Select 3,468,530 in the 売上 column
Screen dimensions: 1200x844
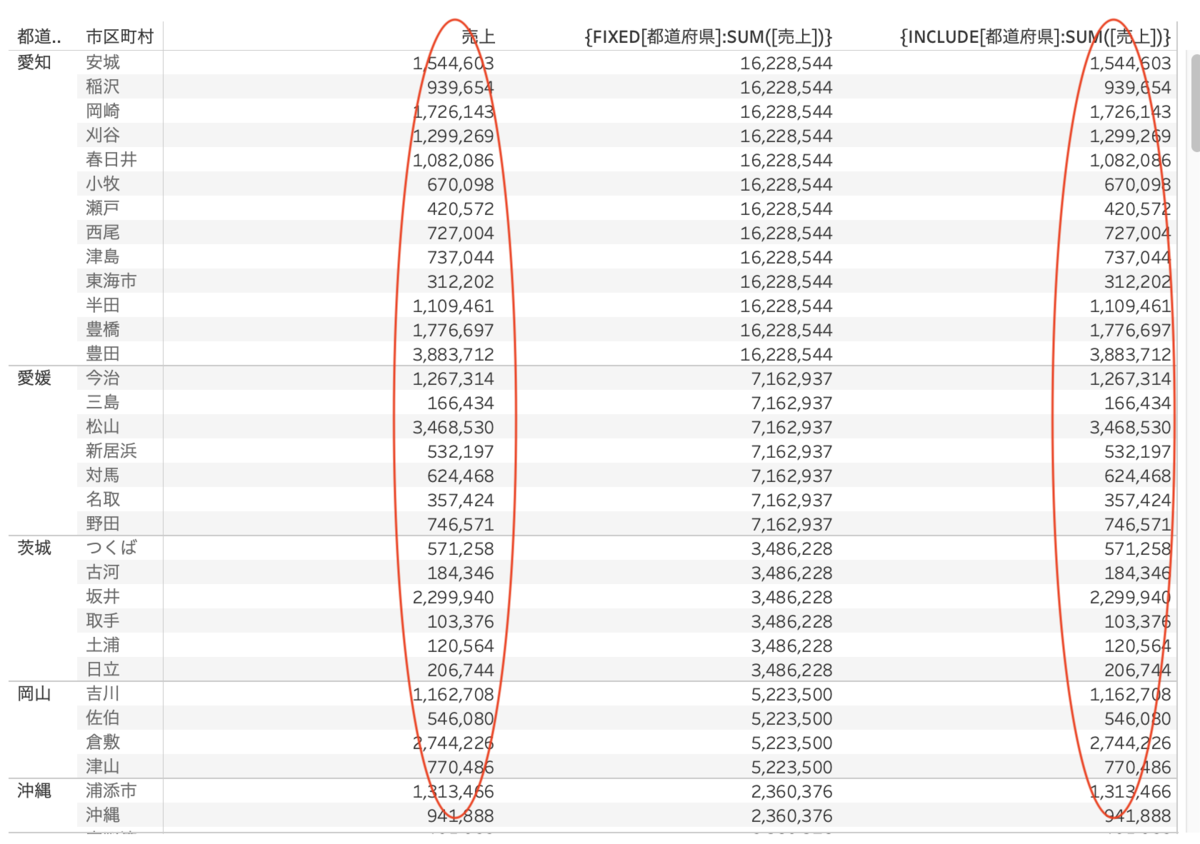pos(453,427)
